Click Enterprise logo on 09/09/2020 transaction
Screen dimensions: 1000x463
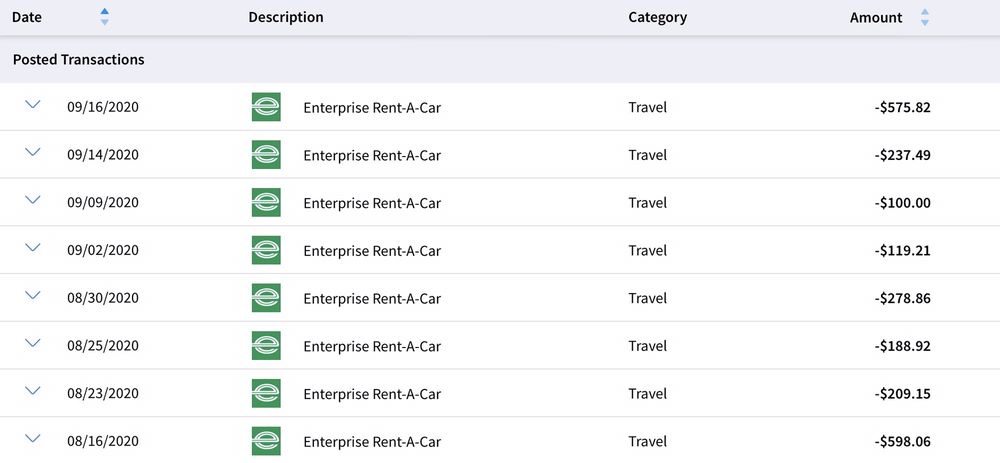pyautogui.click(x=266, y=202)
